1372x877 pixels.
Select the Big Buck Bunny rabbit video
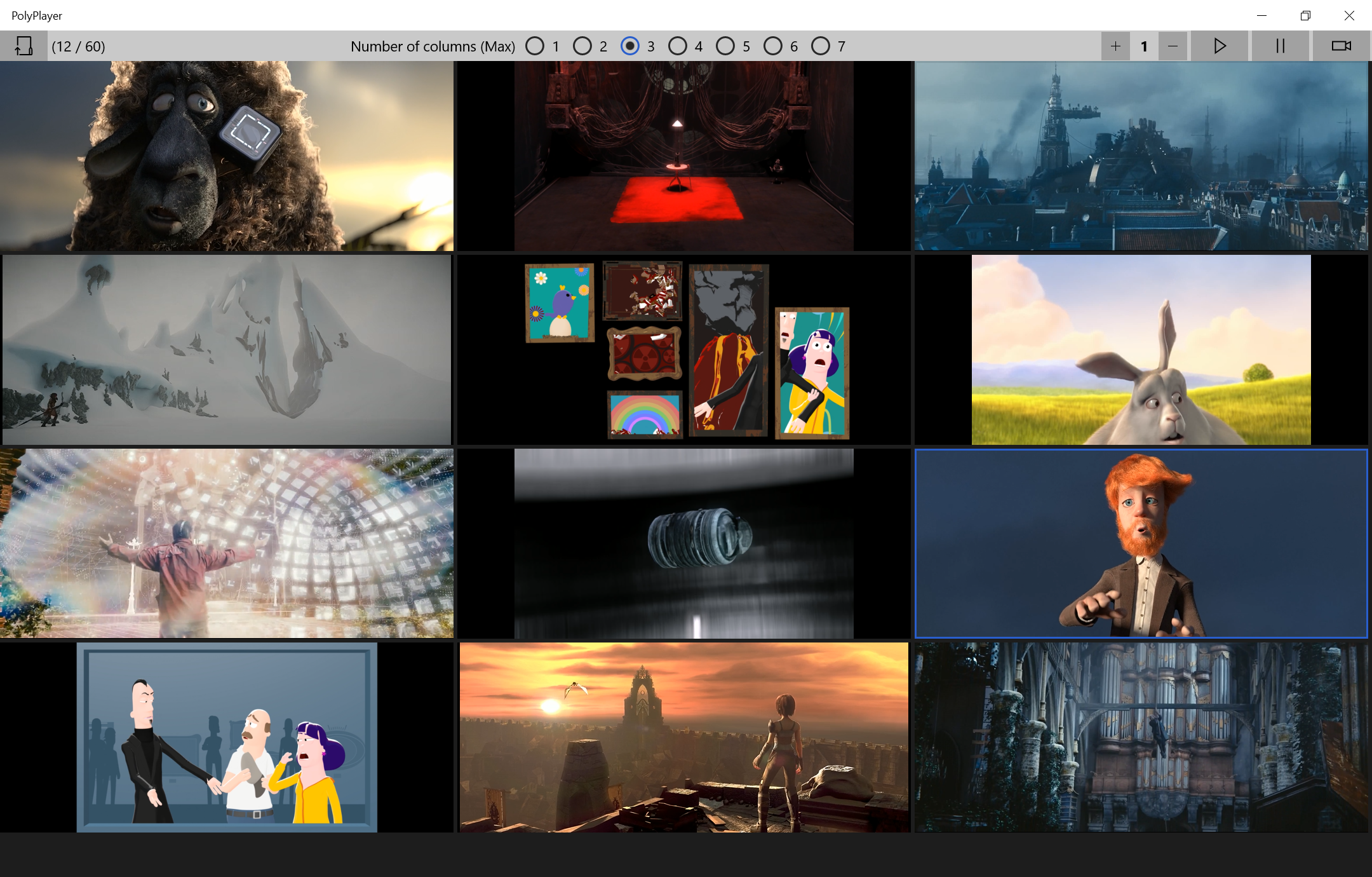(1141, 350)
